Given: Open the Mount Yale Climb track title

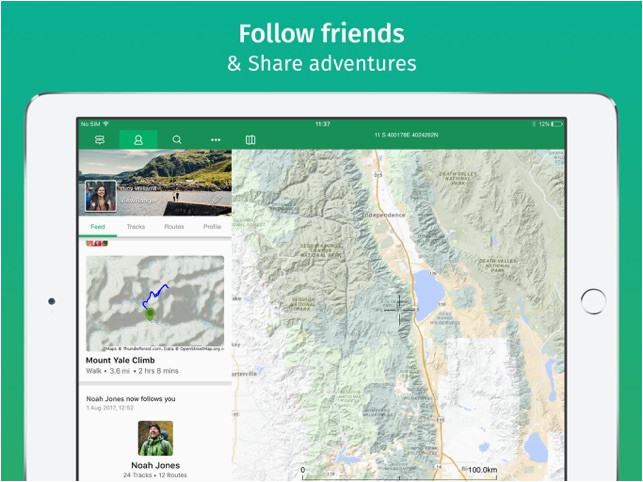Looking at the screenshot, I should [x=120, y=360].
